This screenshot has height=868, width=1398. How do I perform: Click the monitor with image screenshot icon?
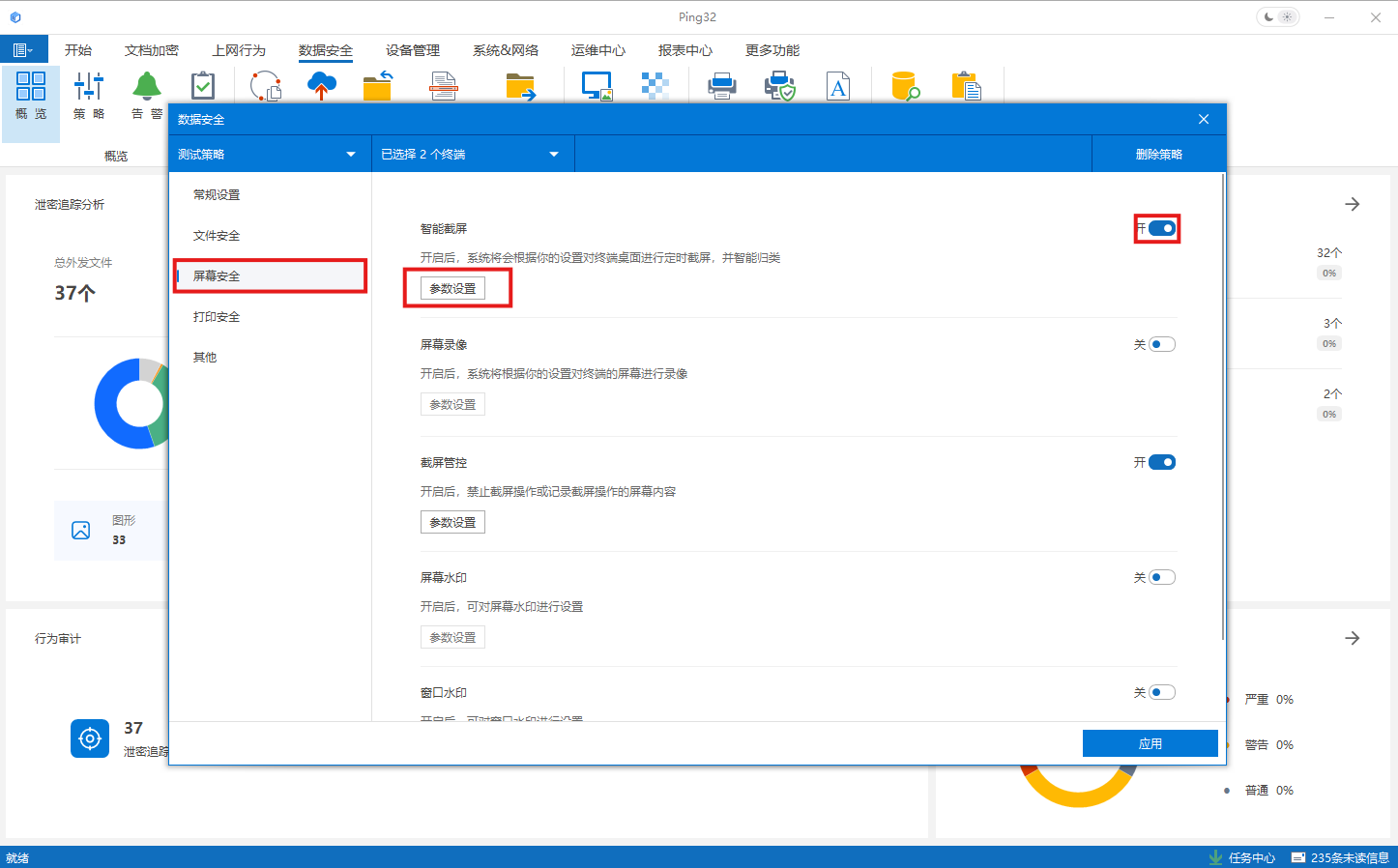(x=597, y=85)
